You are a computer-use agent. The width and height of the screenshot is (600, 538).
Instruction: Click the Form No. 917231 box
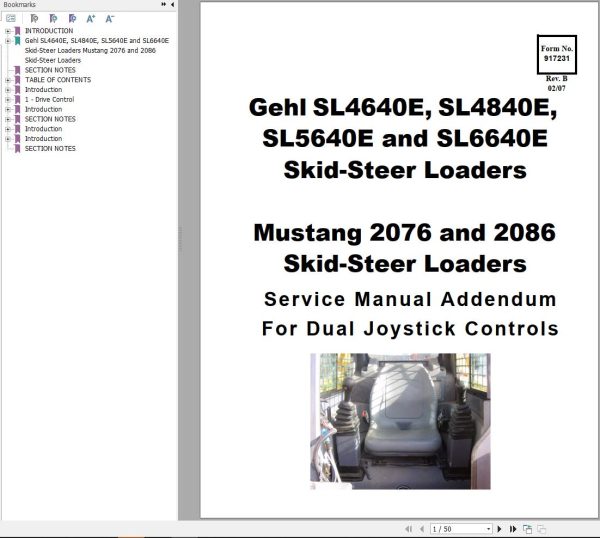click(x=557, y=54)
